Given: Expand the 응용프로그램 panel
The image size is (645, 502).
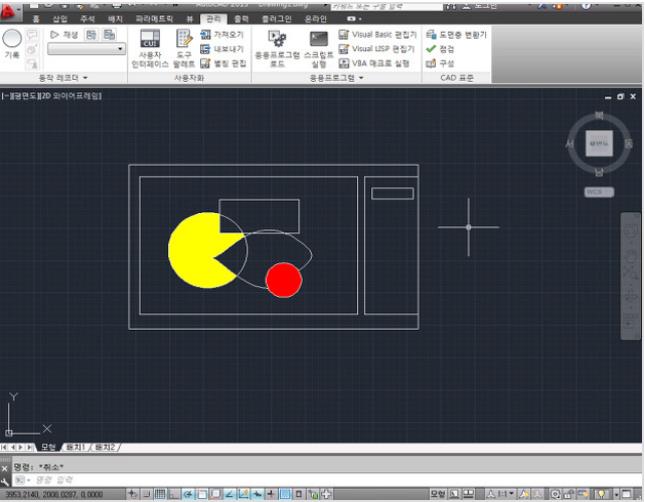Looking at the screenshot, I should coord(336,78).
